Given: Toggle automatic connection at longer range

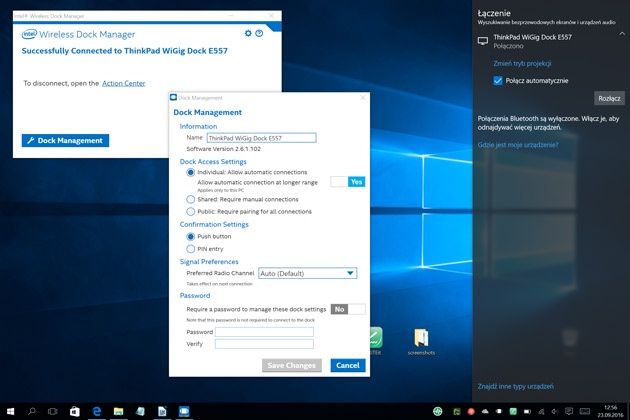Looking at the screenshot, I should pos(348,182).
